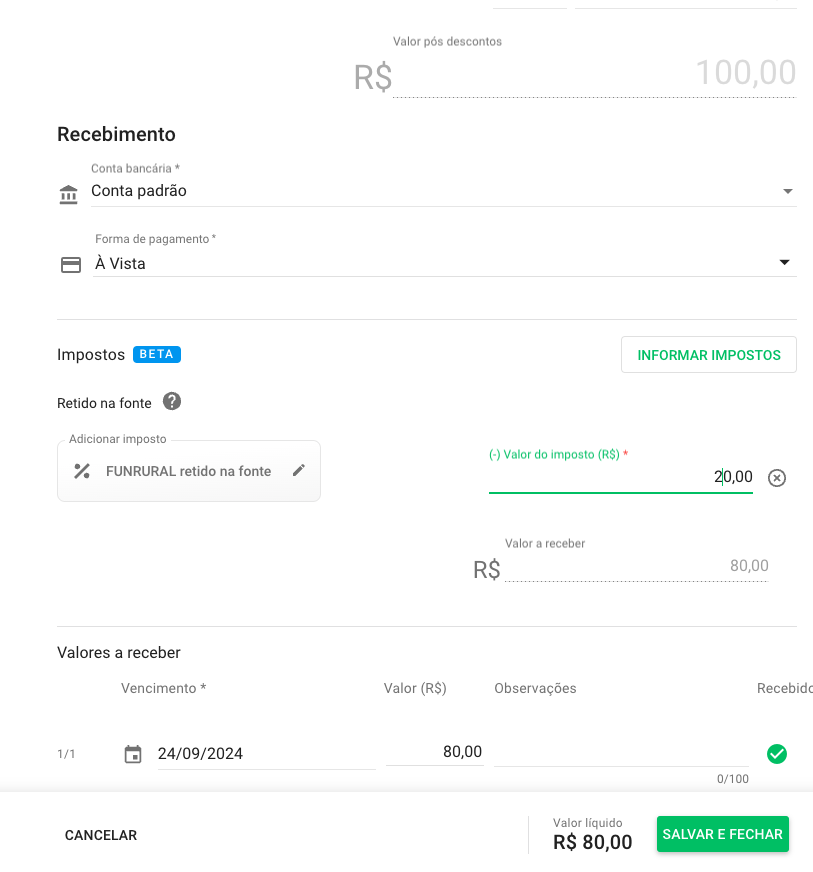This screenshot has height=872, width=813.
Task: Click the pencil edit icon on FUNRURAL tax
Action: (x=298, y=470)
